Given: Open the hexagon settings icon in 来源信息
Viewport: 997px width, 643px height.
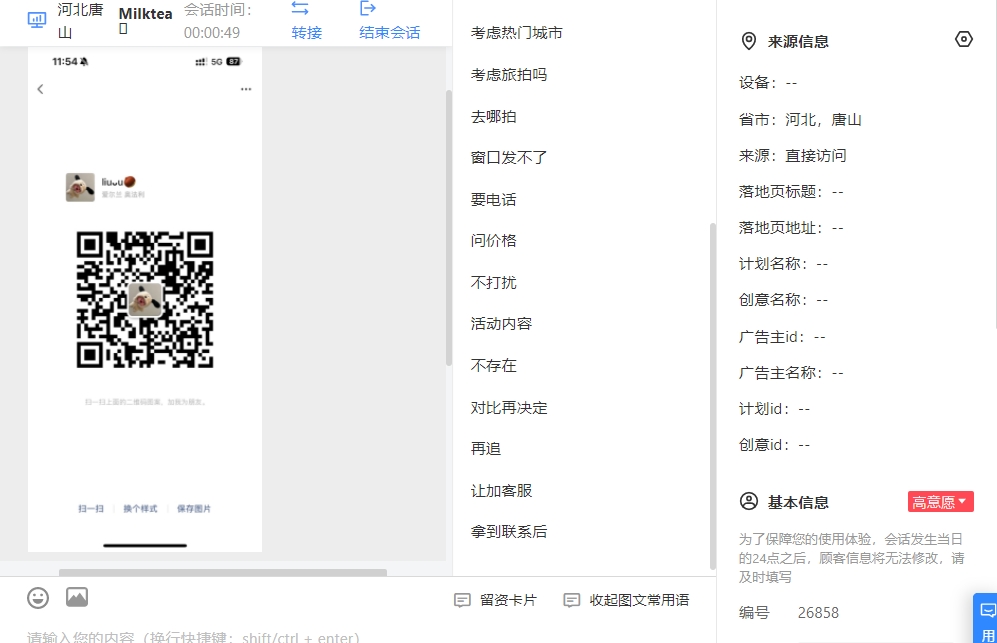Looking at the screenshot, I should pyautogui.click(x=964, y=39).
